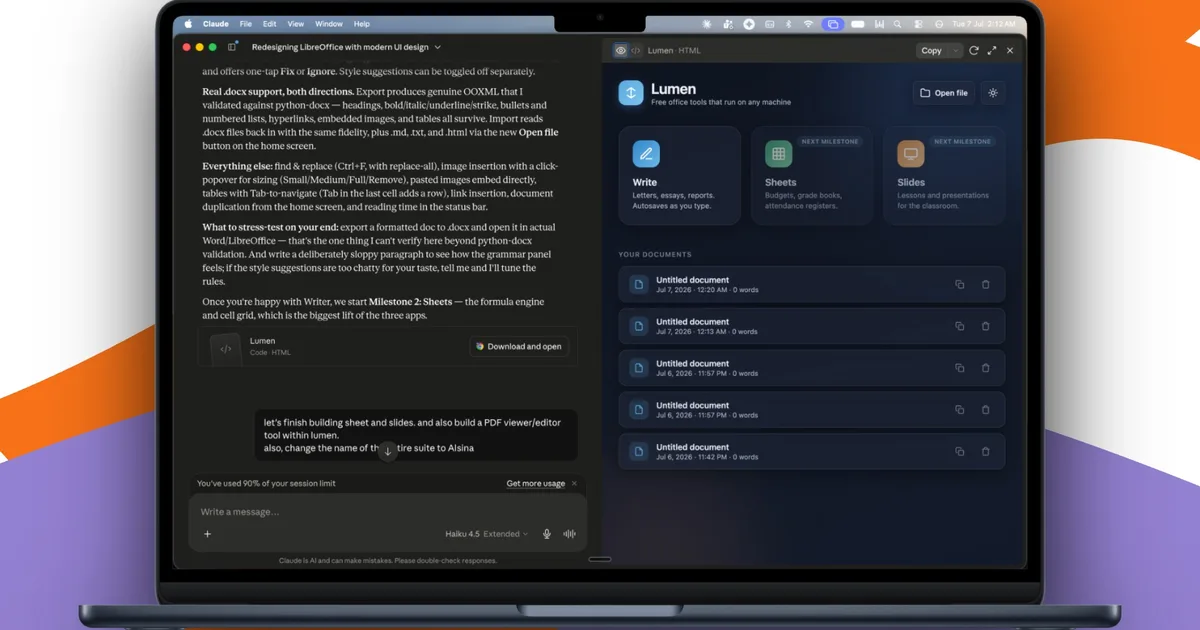Viewport: 1200px width, 630px height.
Task: Close the Lumen artifact panel
Action: [x=1010, y=50]
